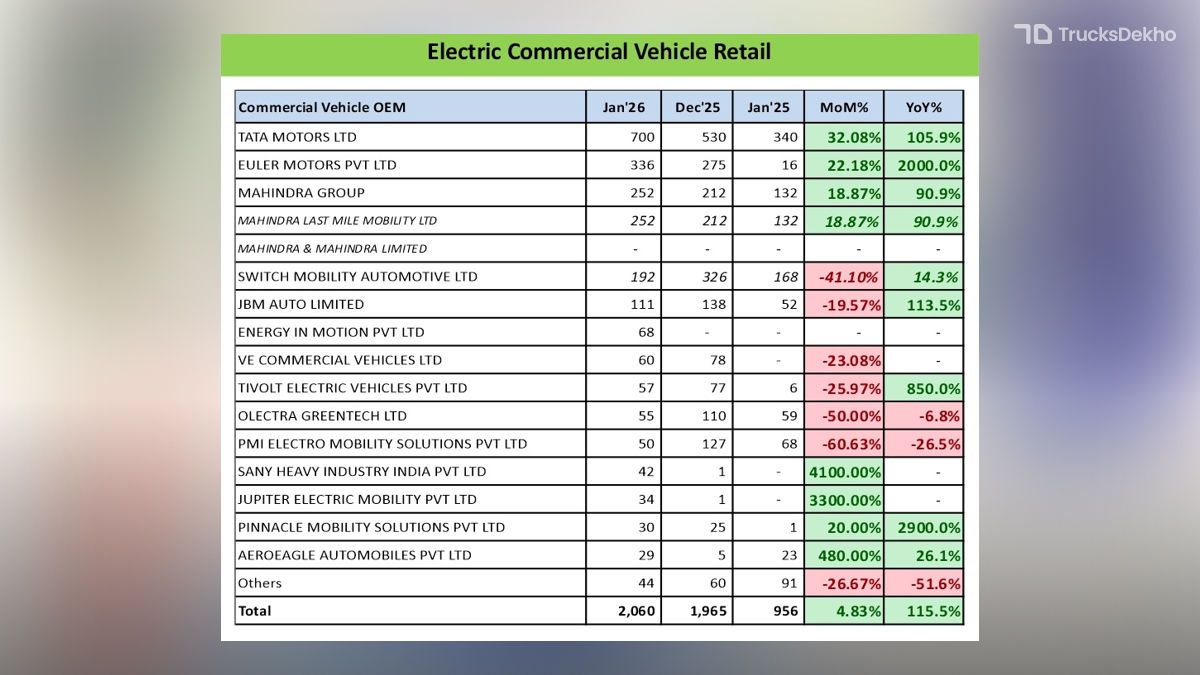Select PMI Electro YoY value -26.5%
1200x675 pixels.
pyautogui.click(x=938, y=444)
